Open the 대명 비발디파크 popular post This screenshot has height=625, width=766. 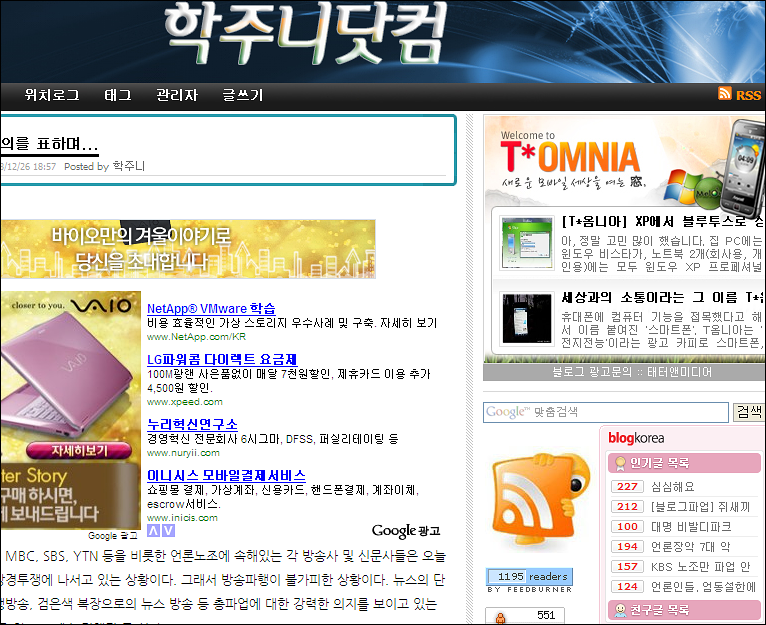(691, 527)
